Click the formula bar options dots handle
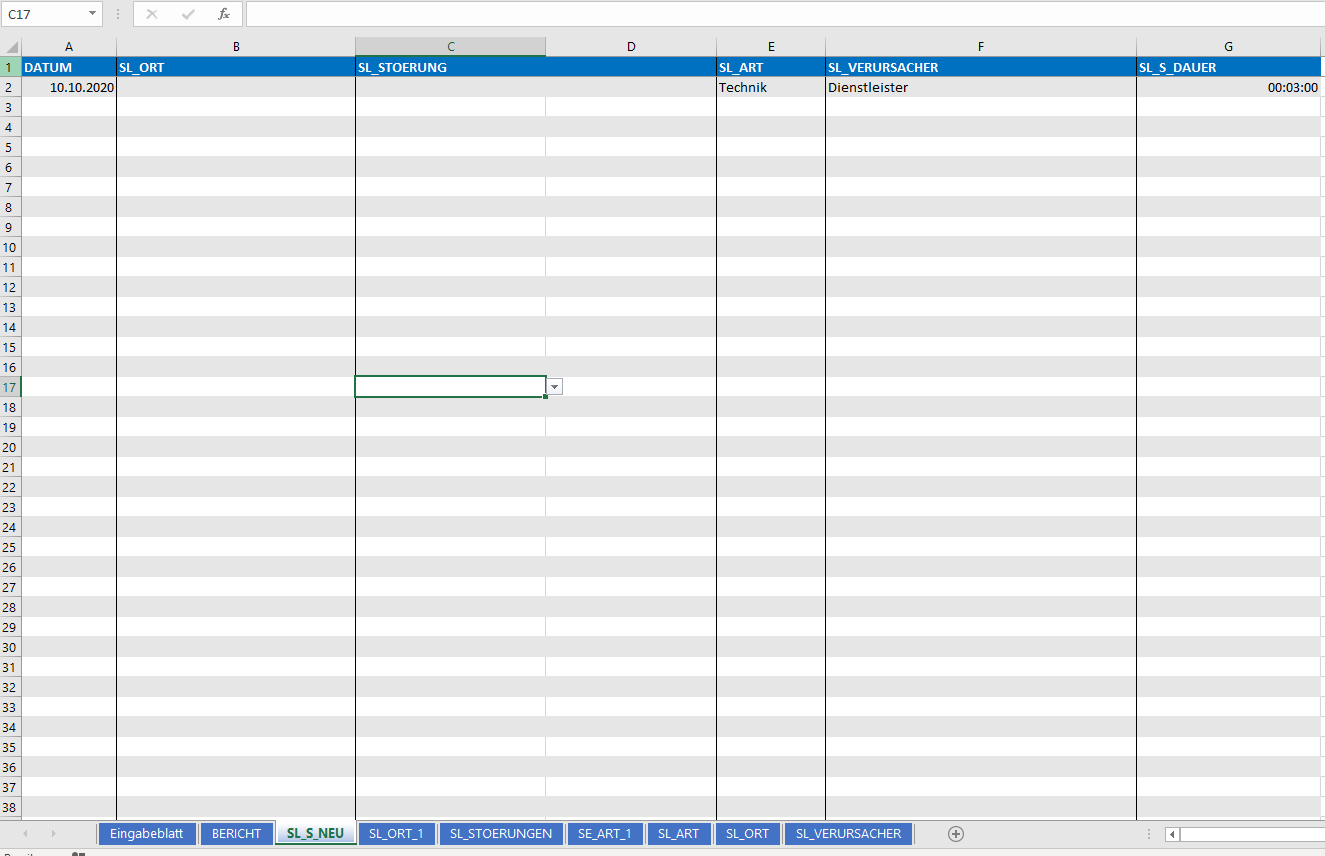The height and width of the screenshot is (856, 1325). coord(119,14)
